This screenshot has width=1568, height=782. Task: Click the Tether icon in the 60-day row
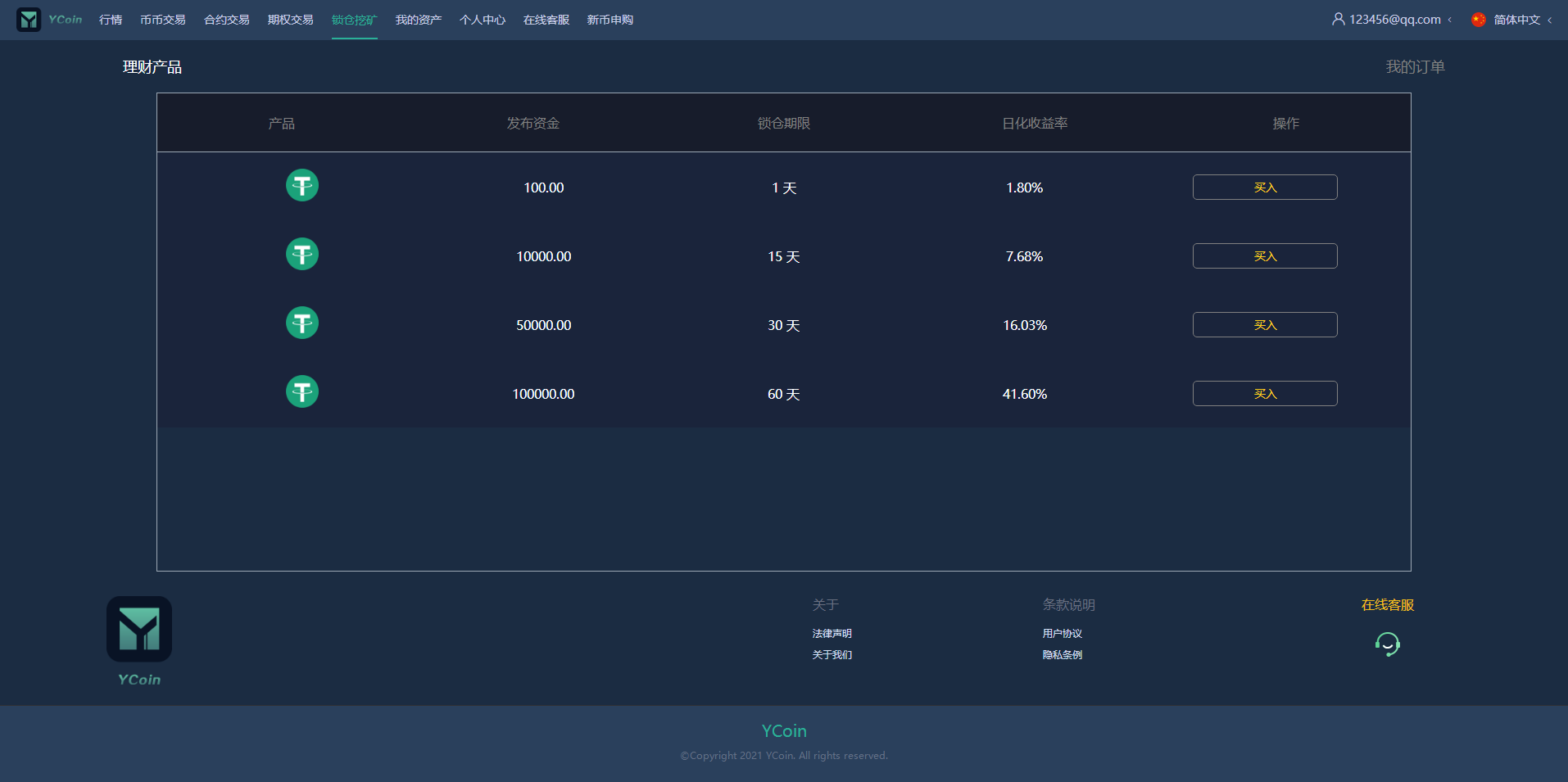click(x=302, y=392)
